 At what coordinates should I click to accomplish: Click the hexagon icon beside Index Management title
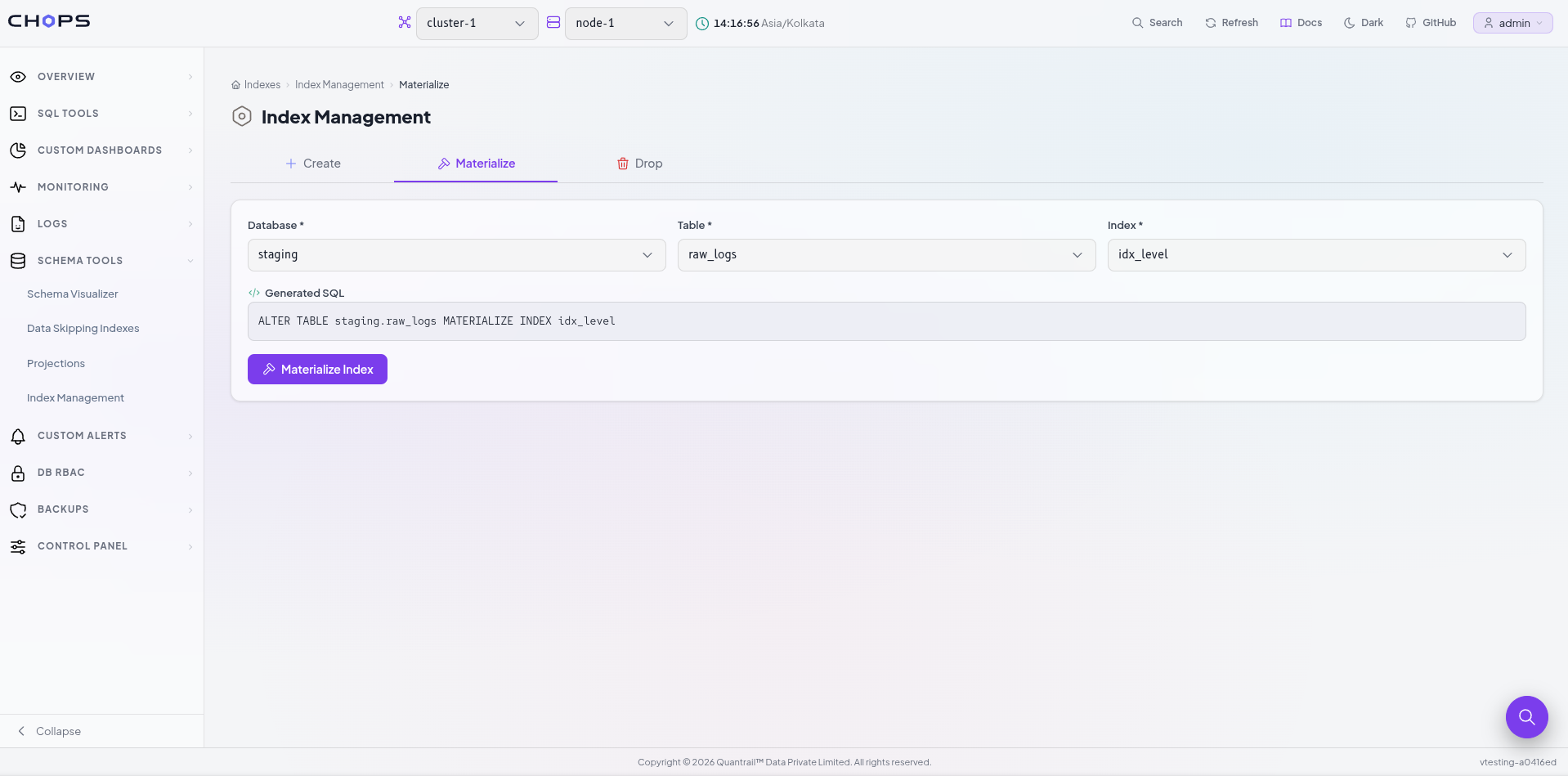point(242,116)
